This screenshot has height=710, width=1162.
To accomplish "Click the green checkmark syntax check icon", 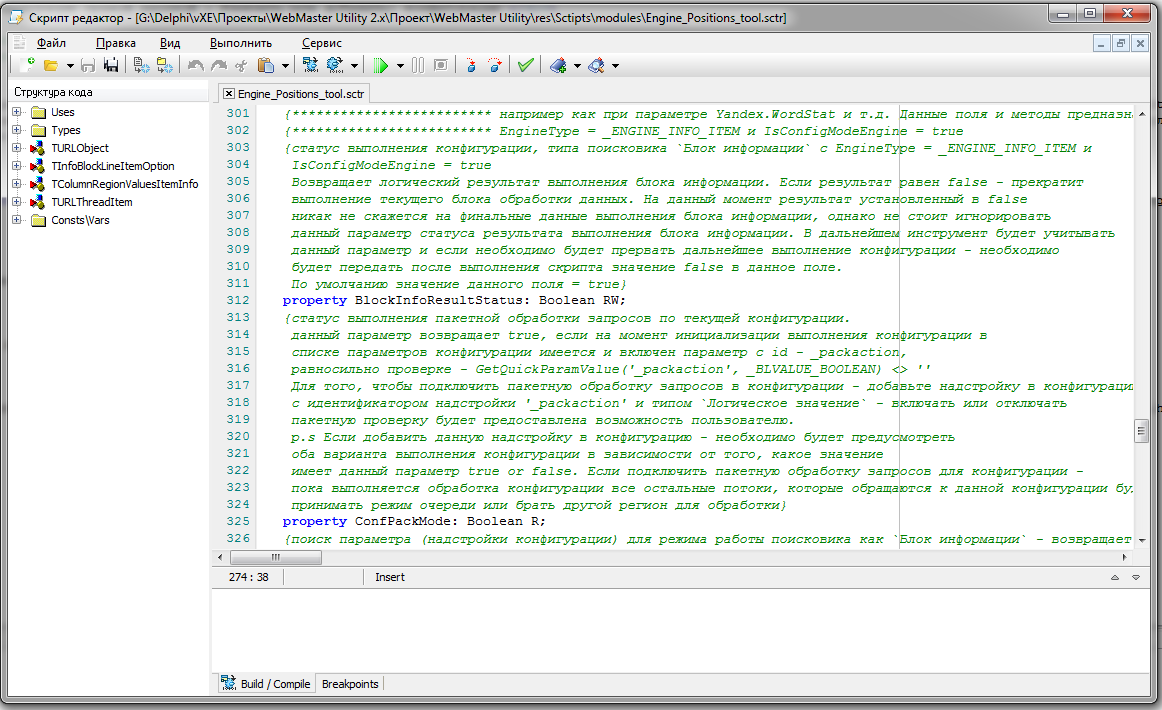I will (x=525, y=65).
